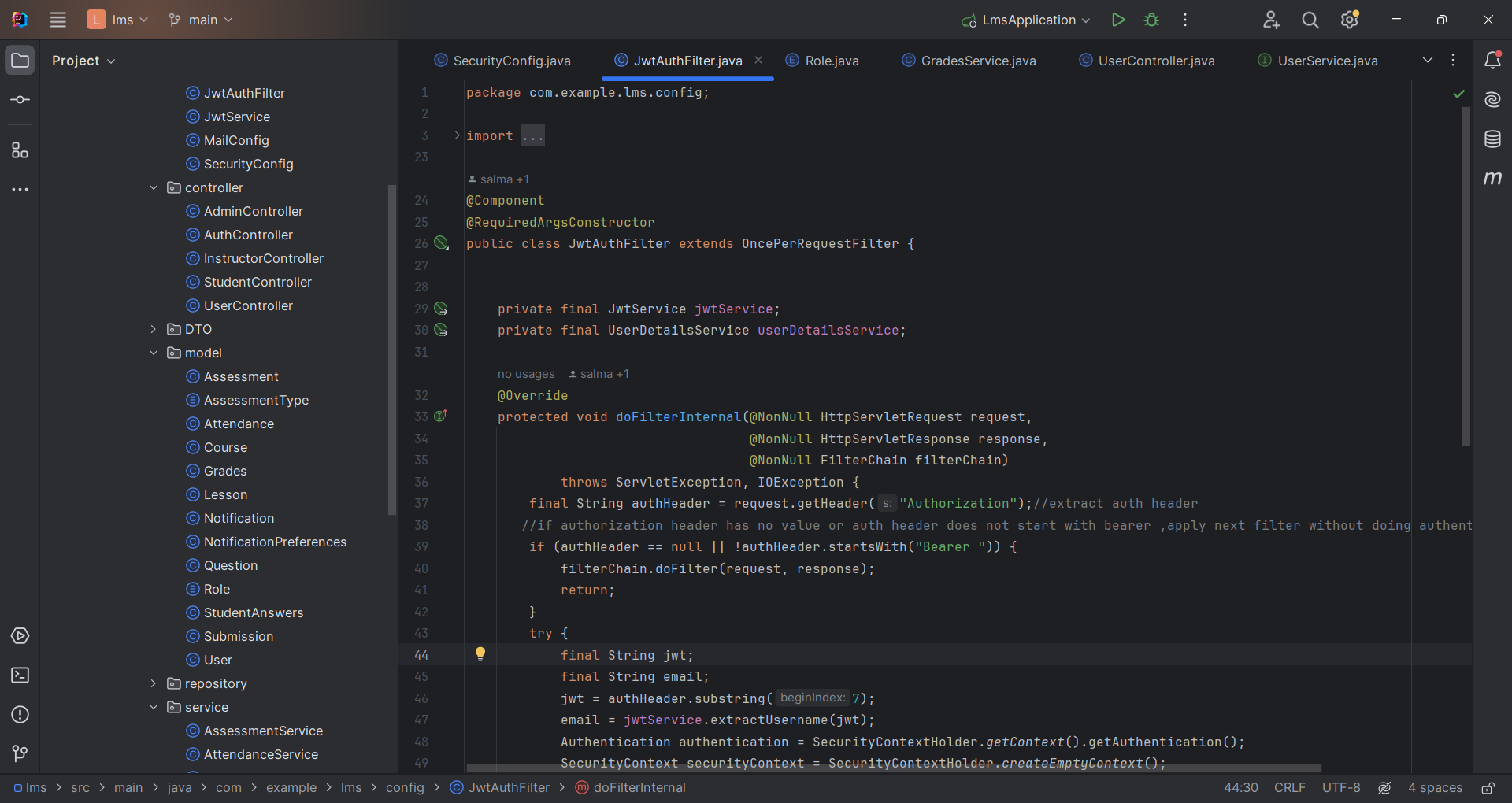Expand the repository folder
The image size is (1512, 803).
coord(154,683)
